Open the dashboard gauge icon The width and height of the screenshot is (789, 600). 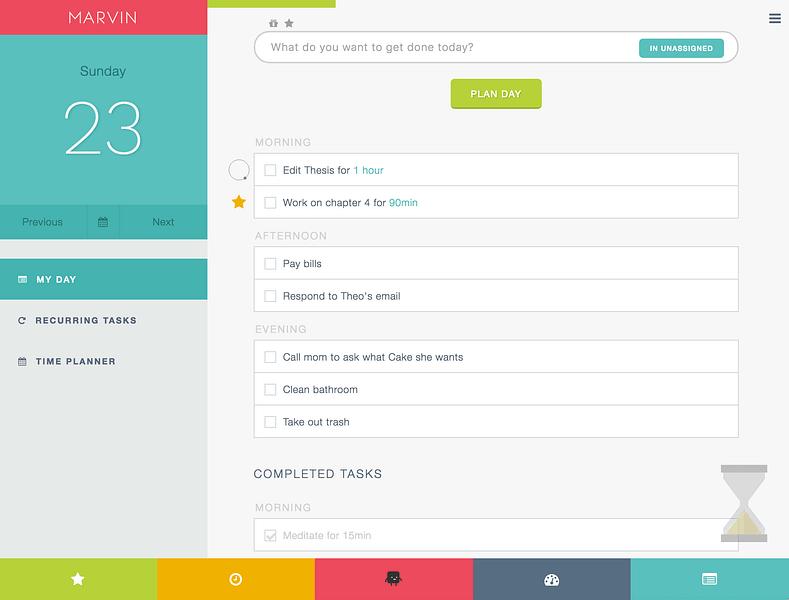(551, 579)
